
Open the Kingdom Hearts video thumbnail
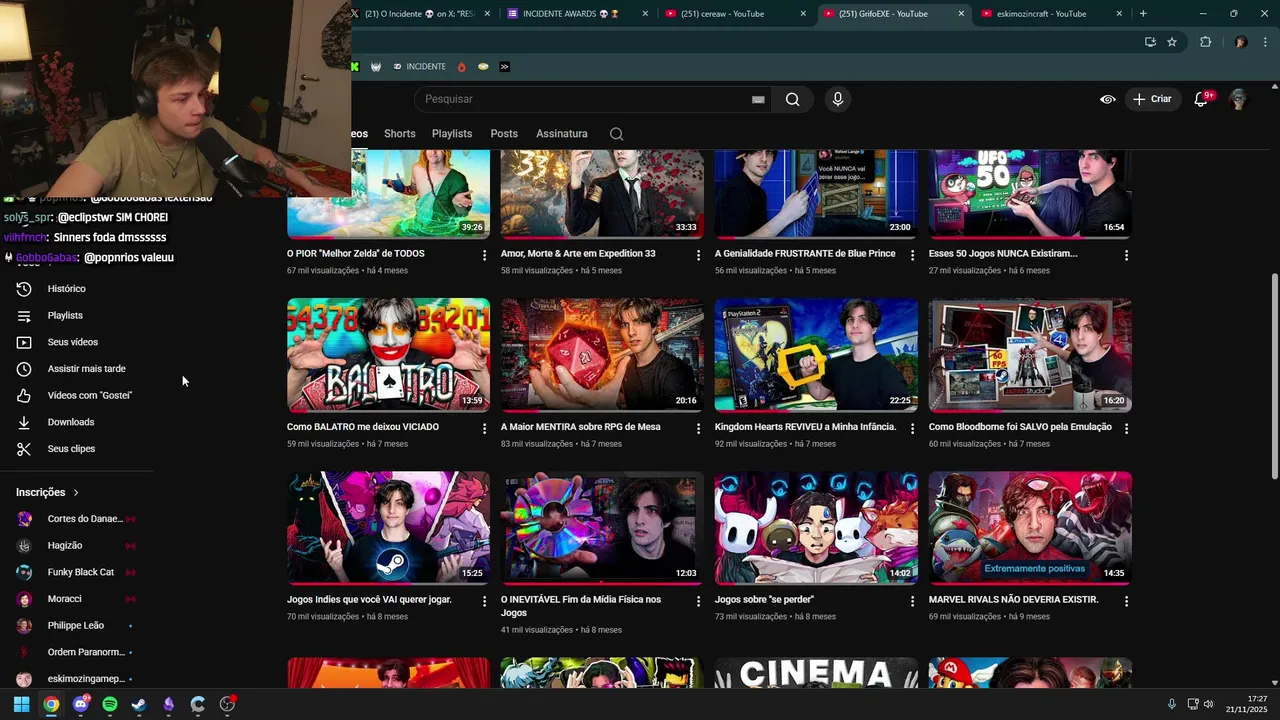816,355
